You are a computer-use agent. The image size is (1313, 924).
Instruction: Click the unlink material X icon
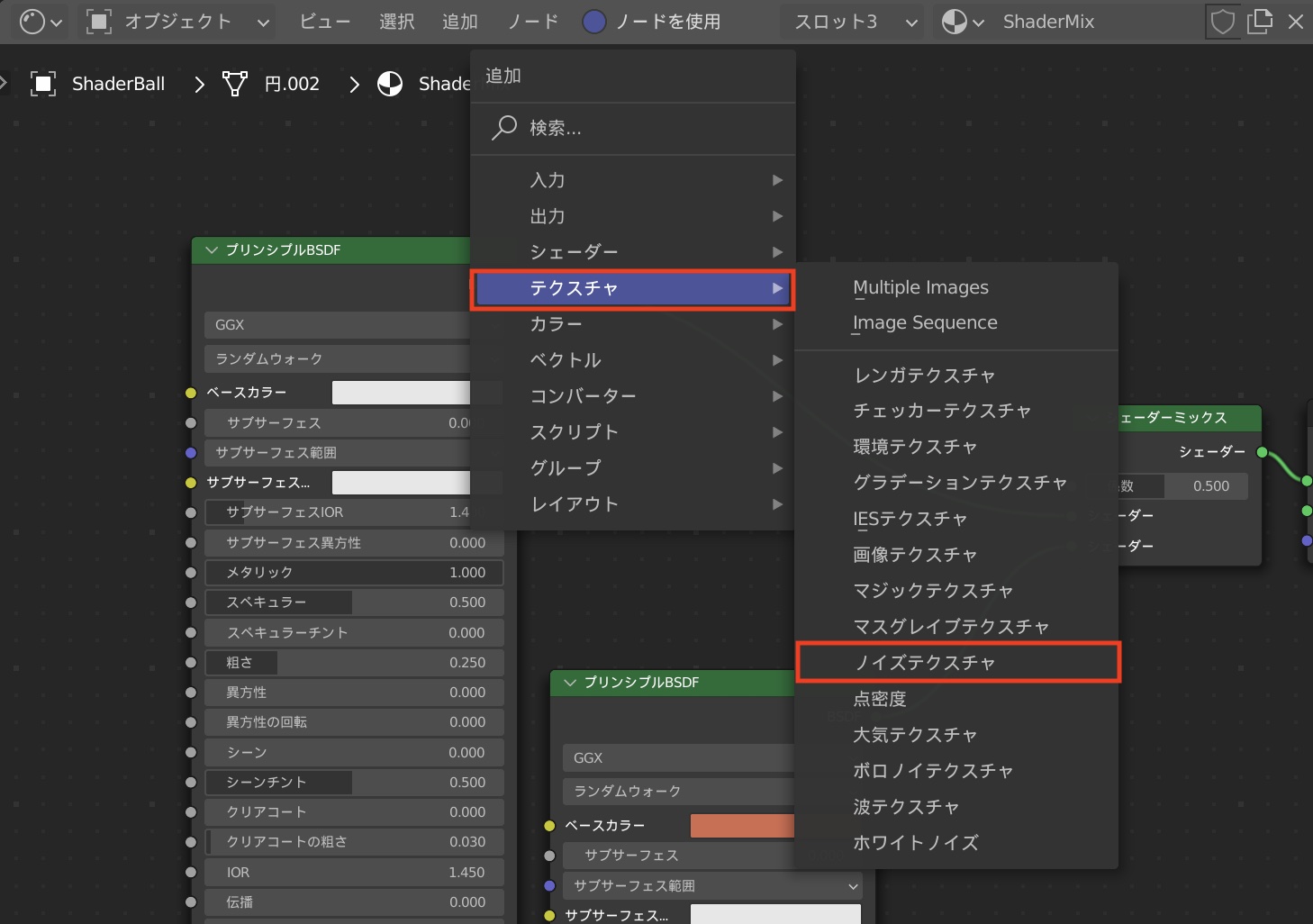(1295, 22)
